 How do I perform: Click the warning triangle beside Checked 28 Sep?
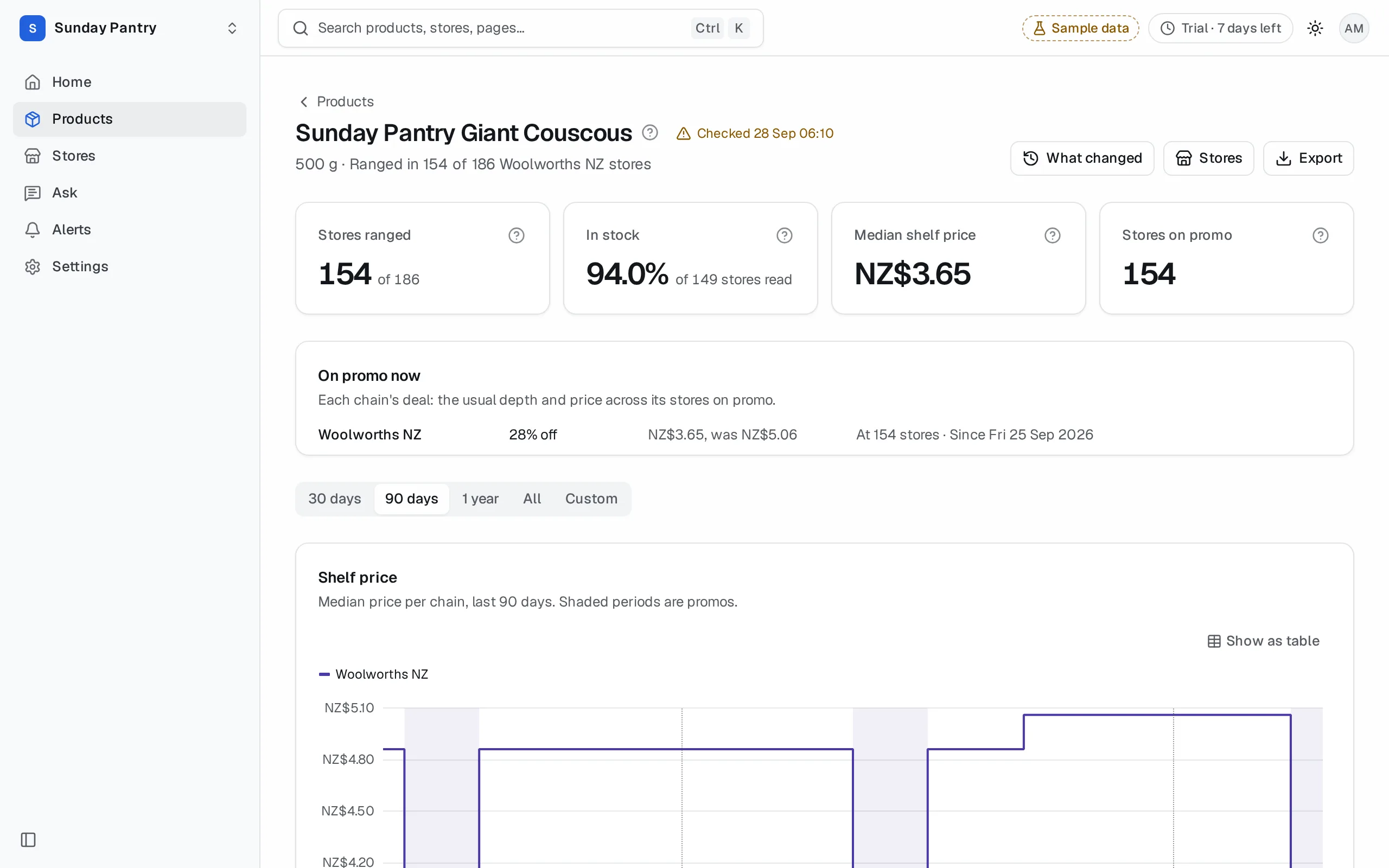683,133
